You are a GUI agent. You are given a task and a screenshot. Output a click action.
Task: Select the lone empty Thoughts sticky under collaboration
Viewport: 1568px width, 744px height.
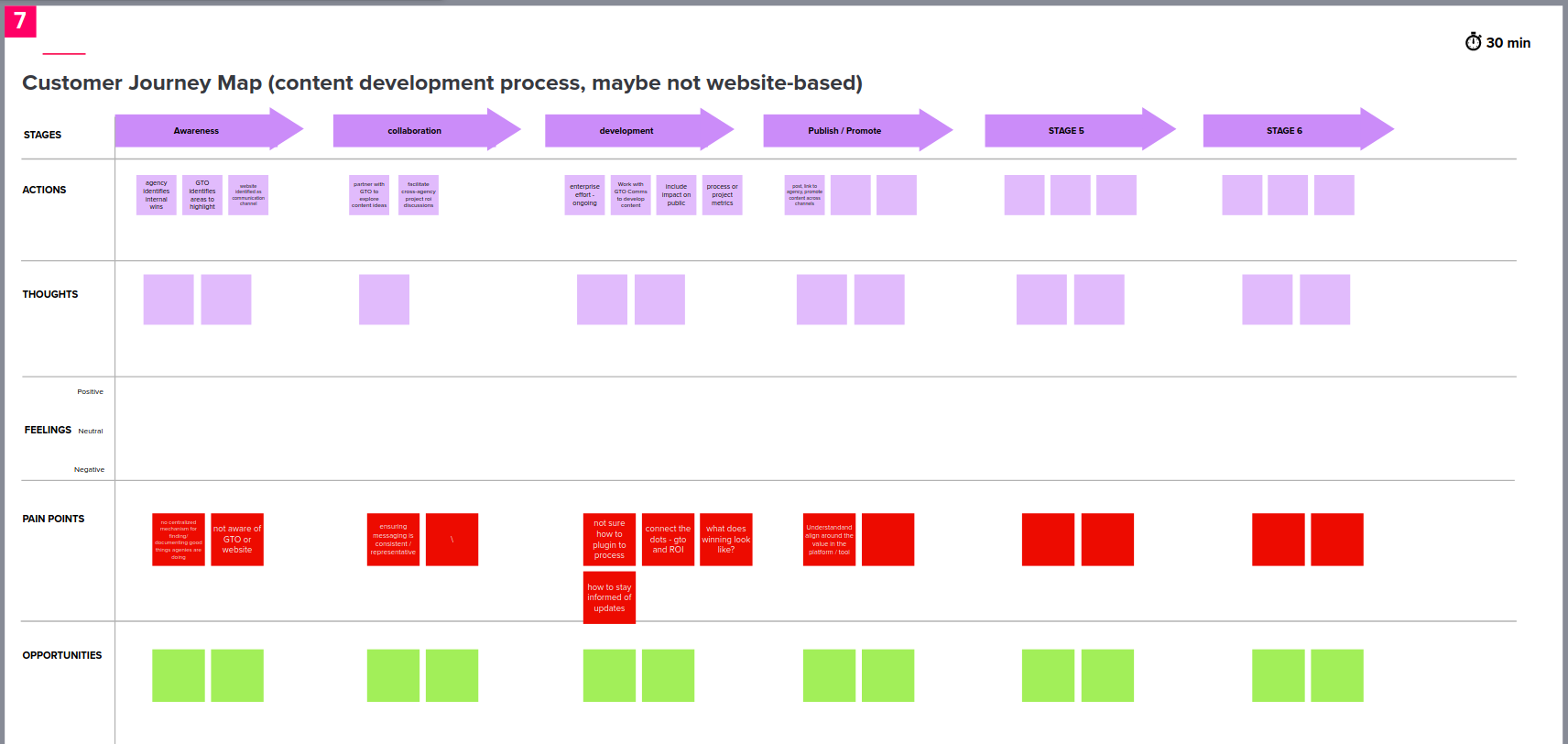pos(384,300)
